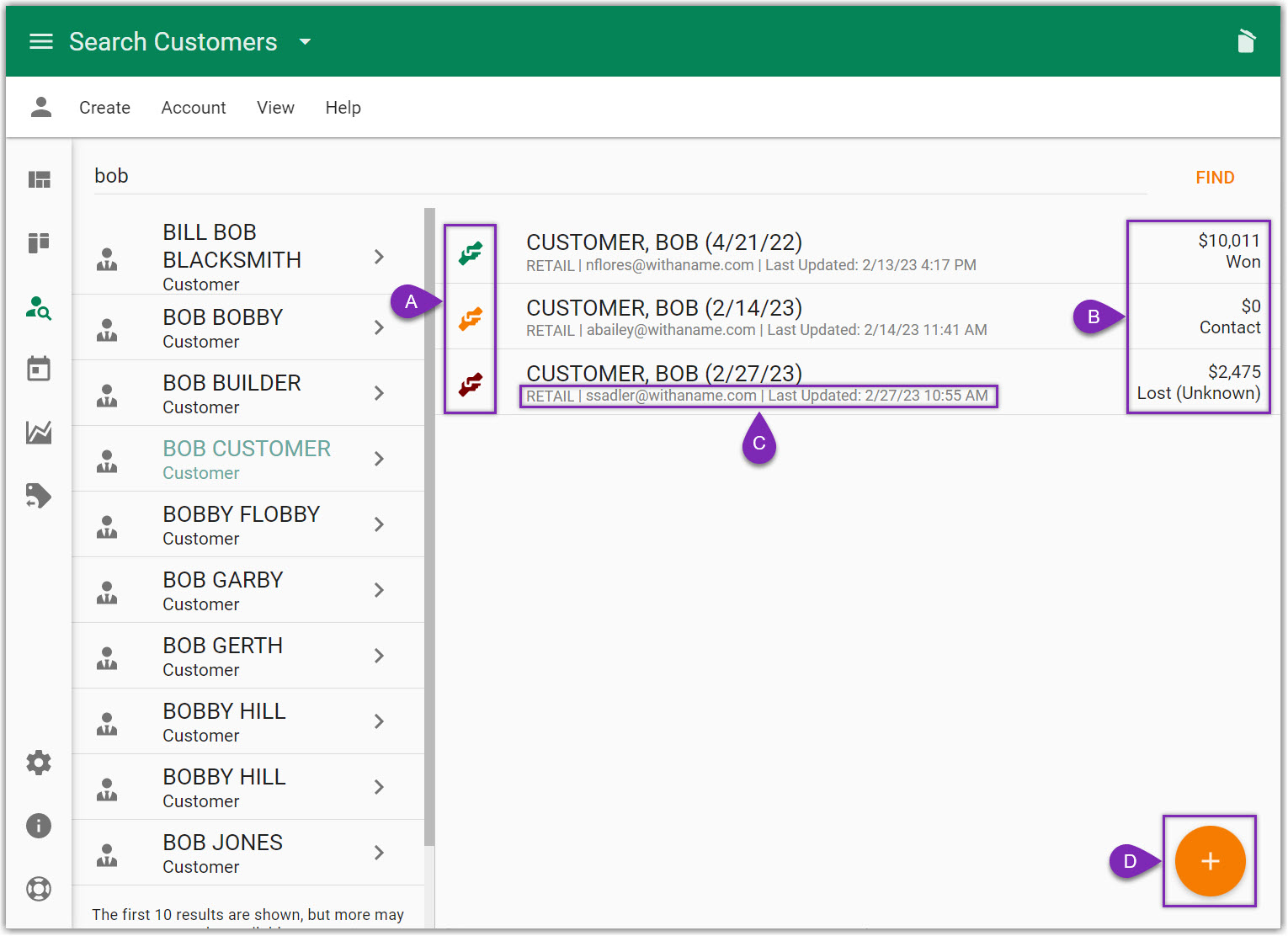Image resolution: width=1288 pixels, height=936 pixels.
Task: Expand the BOBBY FLOBBY customer chevron
Action: (379, 524)
